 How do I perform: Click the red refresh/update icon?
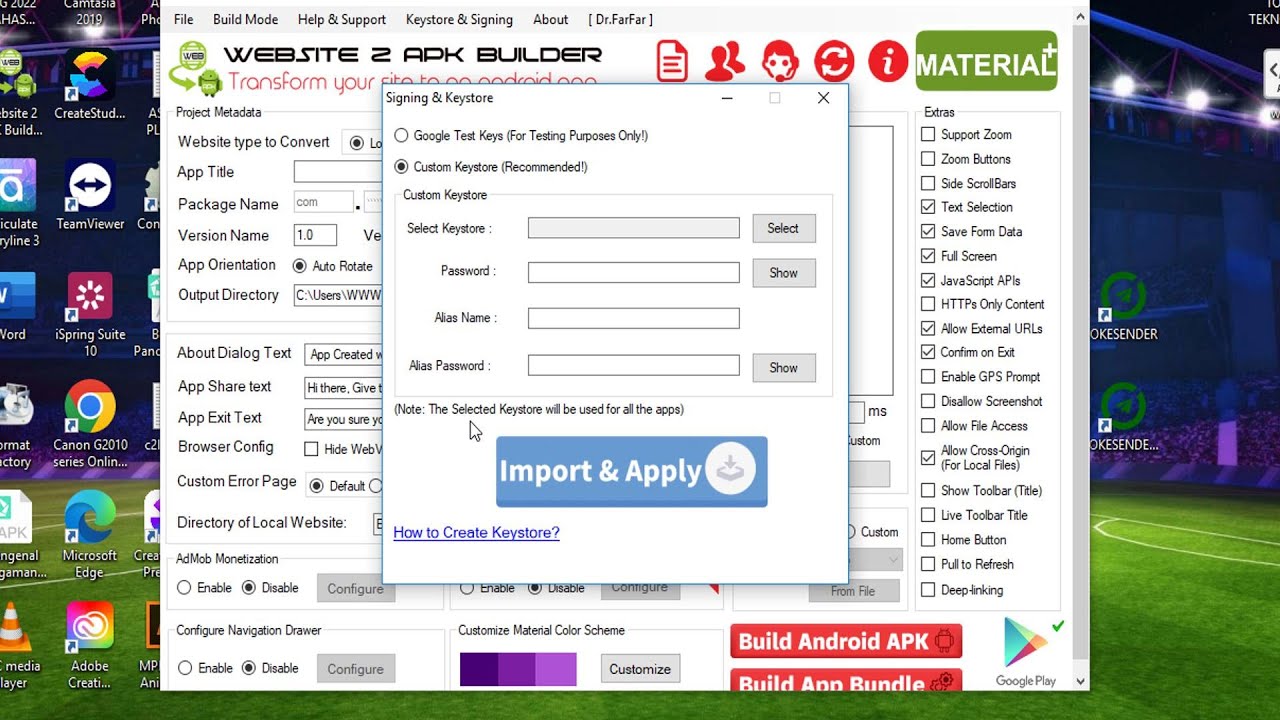pos(833,61)
